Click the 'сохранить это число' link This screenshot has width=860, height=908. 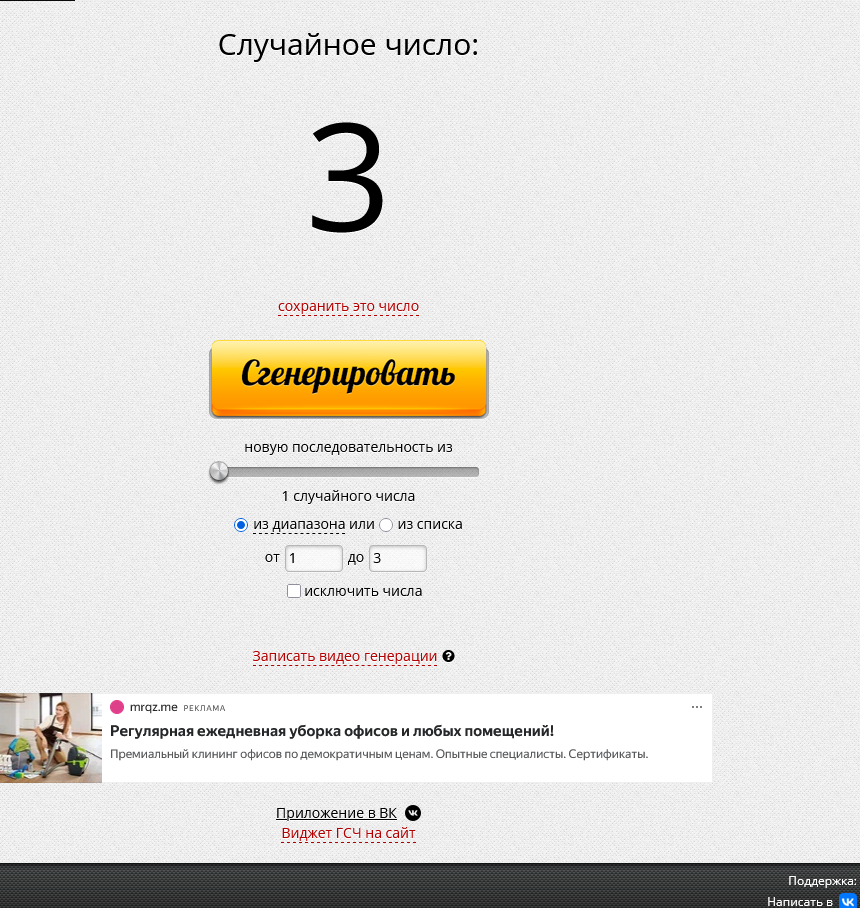(348, 306)
